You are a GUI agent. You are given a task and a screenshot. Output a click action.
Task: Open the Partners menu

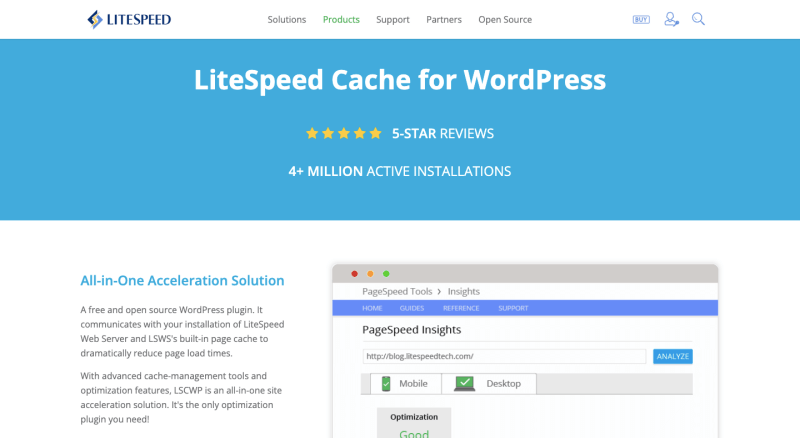click(444, 19)
